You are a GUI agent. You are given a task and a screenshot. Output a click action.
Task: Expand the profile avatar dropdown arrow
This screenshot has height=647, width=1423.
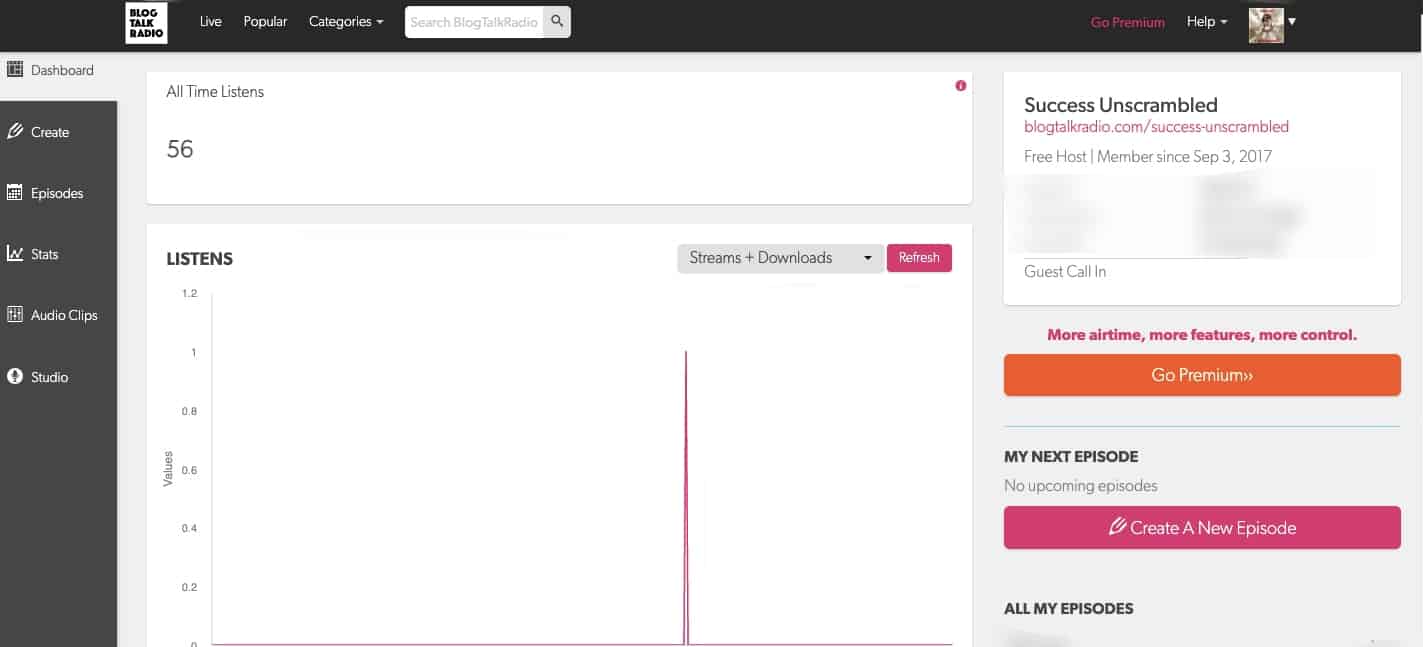click(x=1292, y=22)
